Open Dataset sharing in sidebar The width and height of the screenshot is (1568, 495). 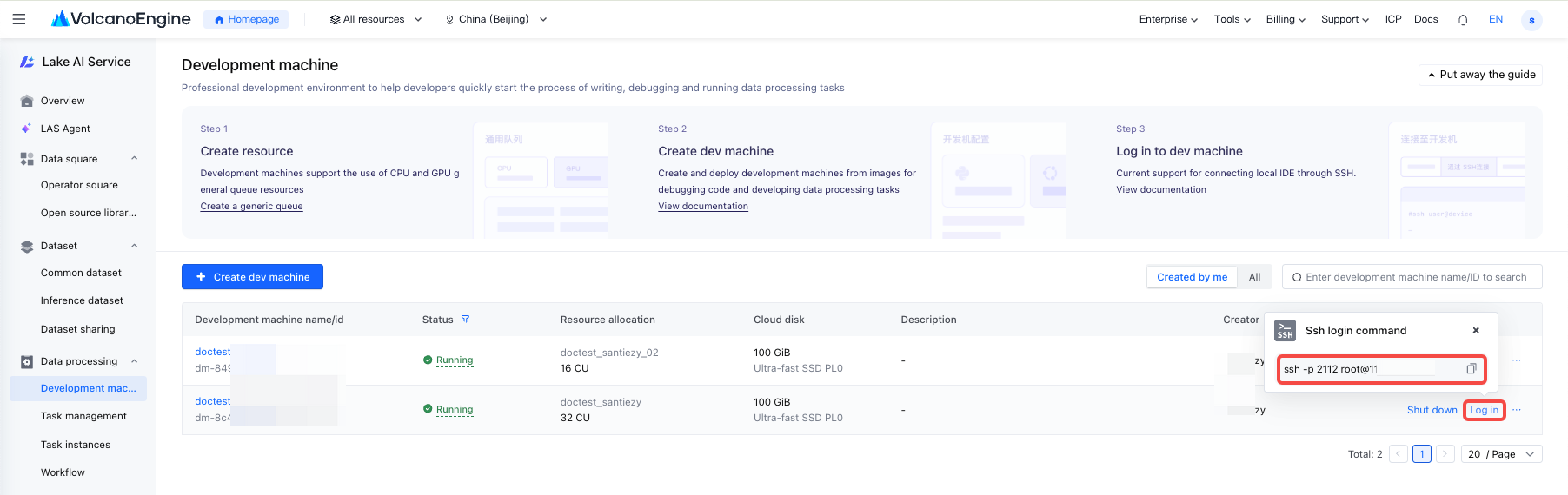77,329
